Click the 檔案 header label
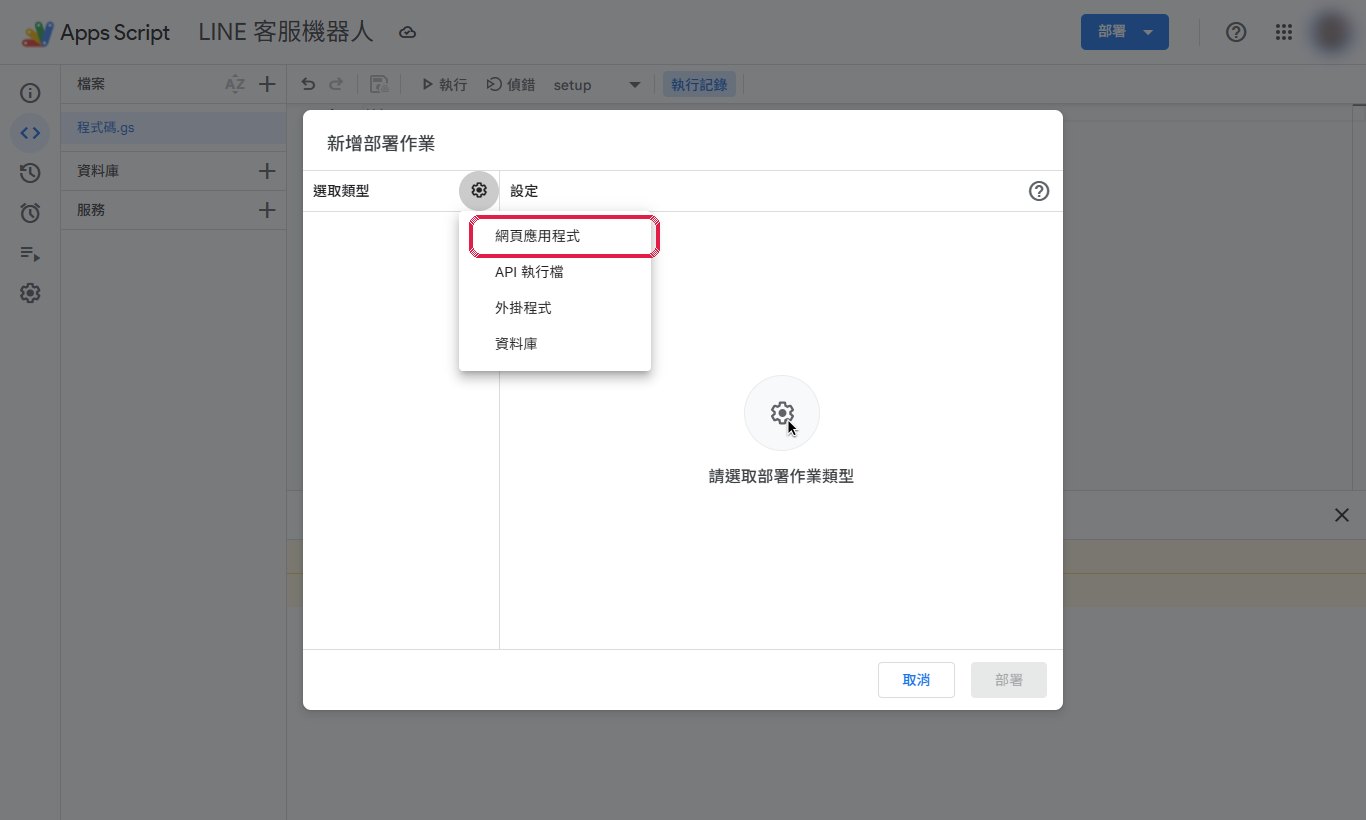Image resolution: width=1366 pixels, height=820 pixels. tap(91, 85)
